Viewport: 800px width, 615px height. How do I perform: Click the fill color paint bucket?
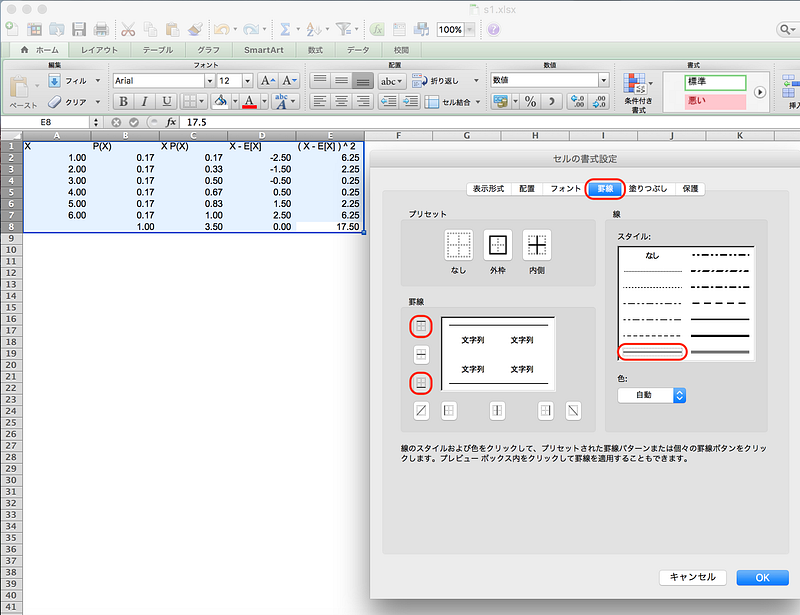pos(221,102)
